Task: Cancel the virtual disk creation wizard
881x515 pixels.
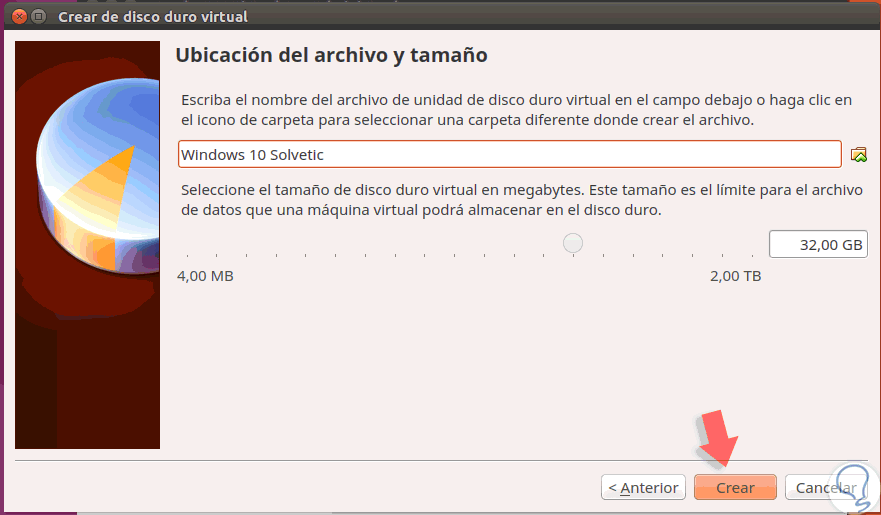Action: coord(822,488)
